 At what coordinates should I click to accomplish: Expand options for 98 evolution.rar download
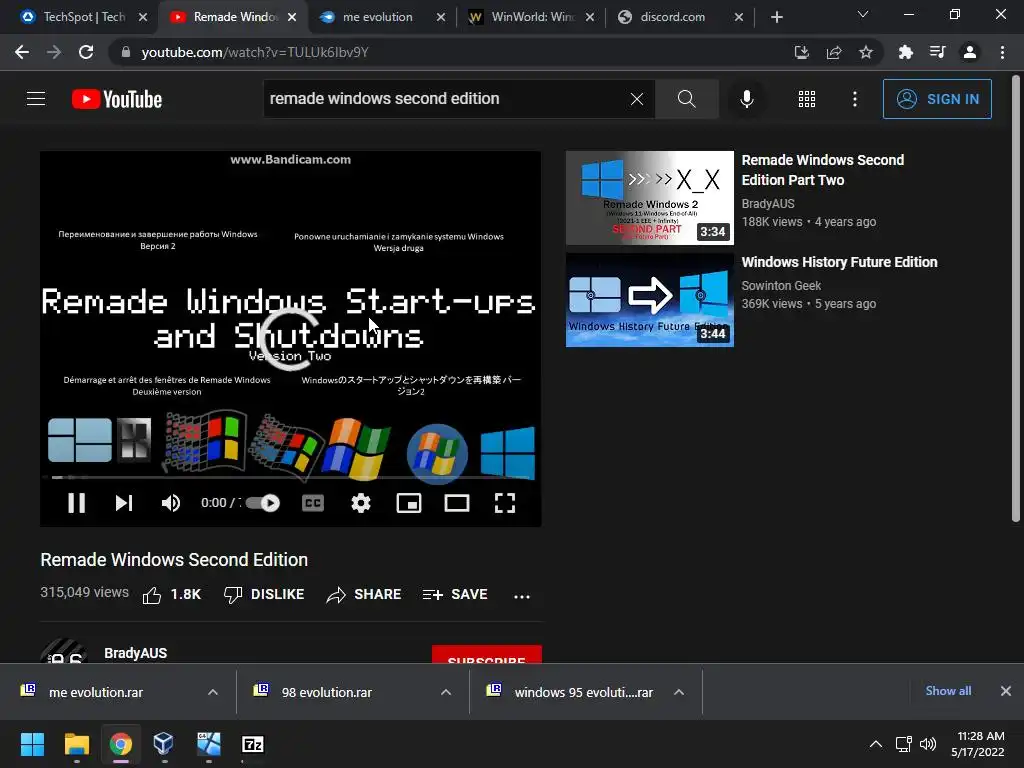click(x=446, y=692)
